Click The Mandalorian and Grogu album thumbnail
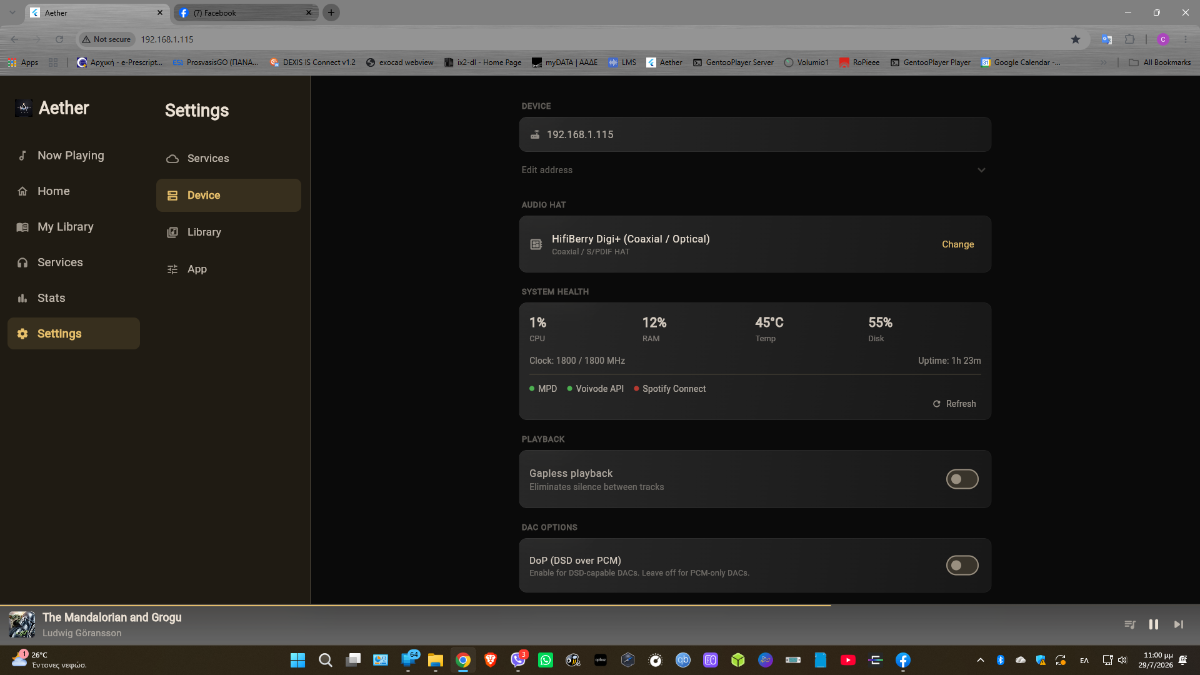 pos(22,624)
